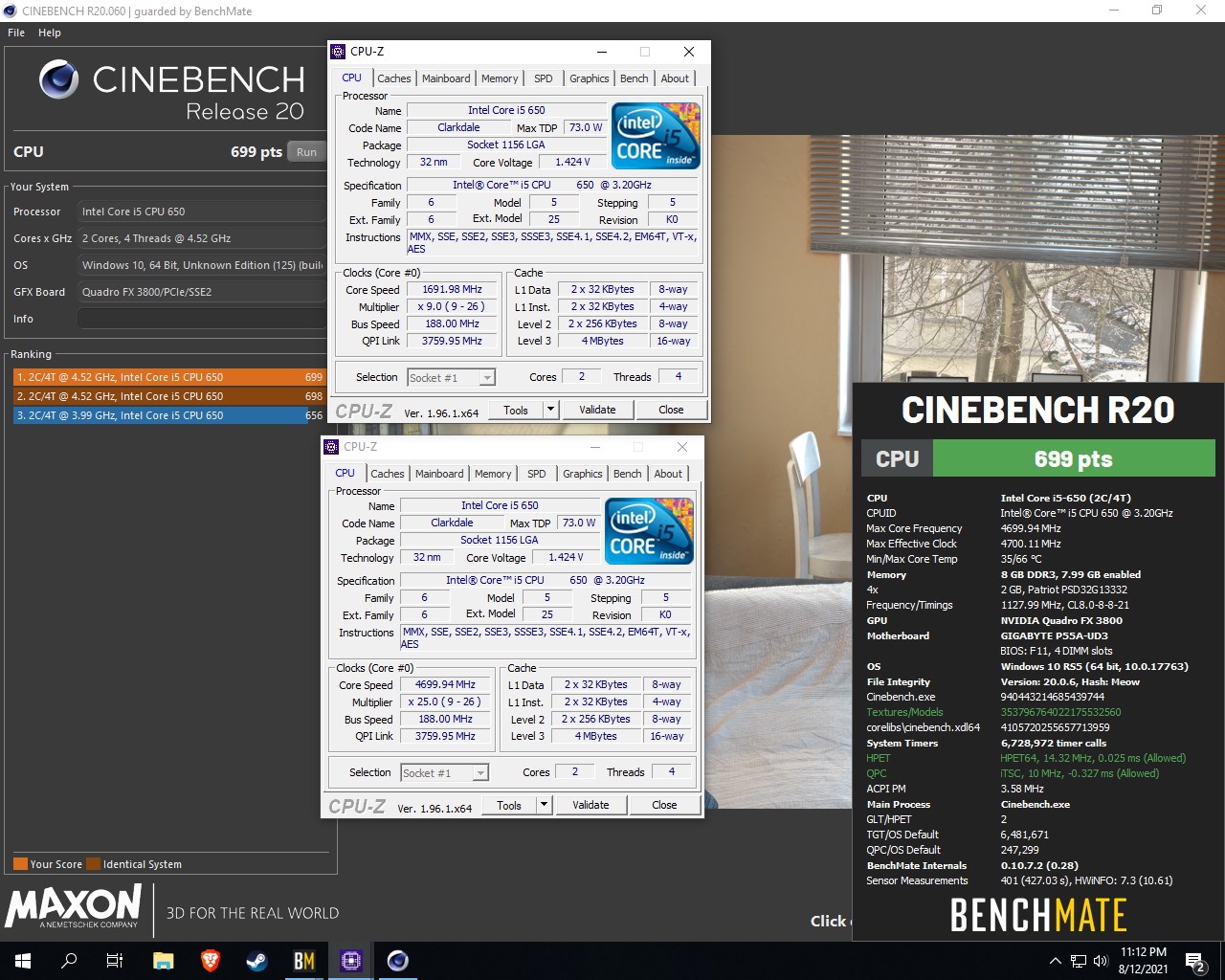Click the lower CPU-Z title bar icon

(x=331, y=447)
